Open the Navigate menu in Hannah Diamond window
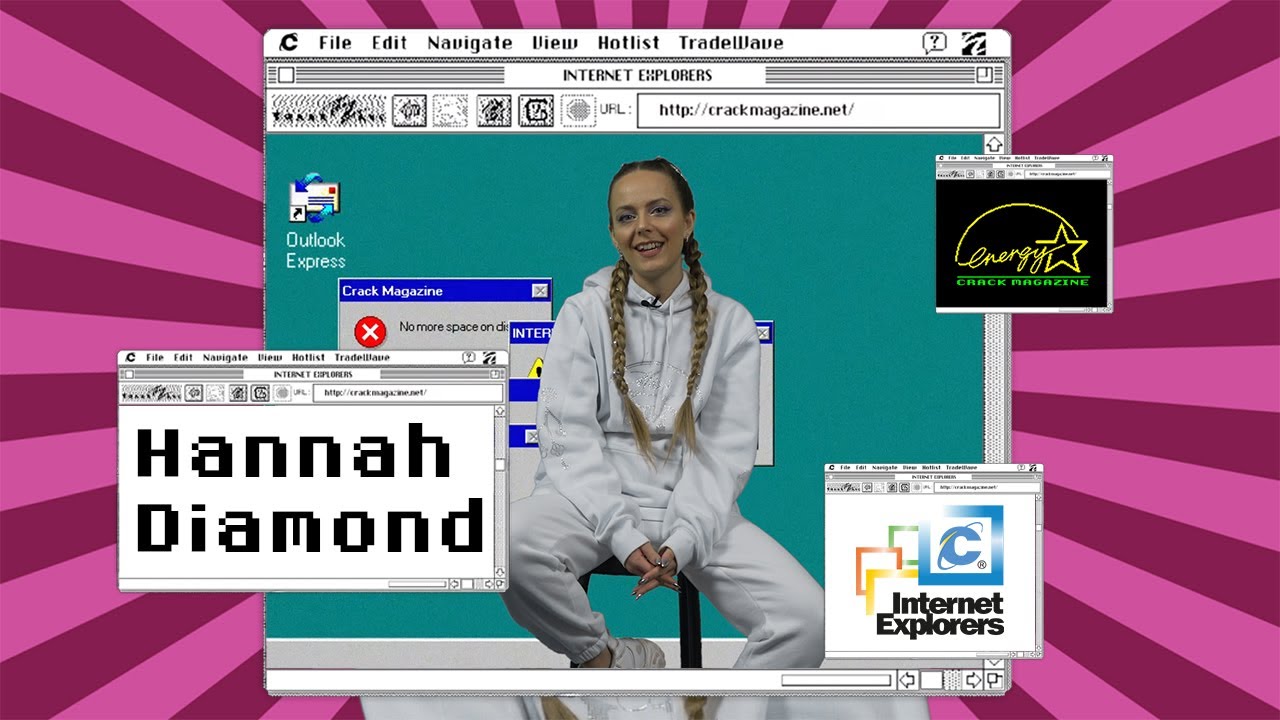 pyautogui.click(x=225, y=357)
